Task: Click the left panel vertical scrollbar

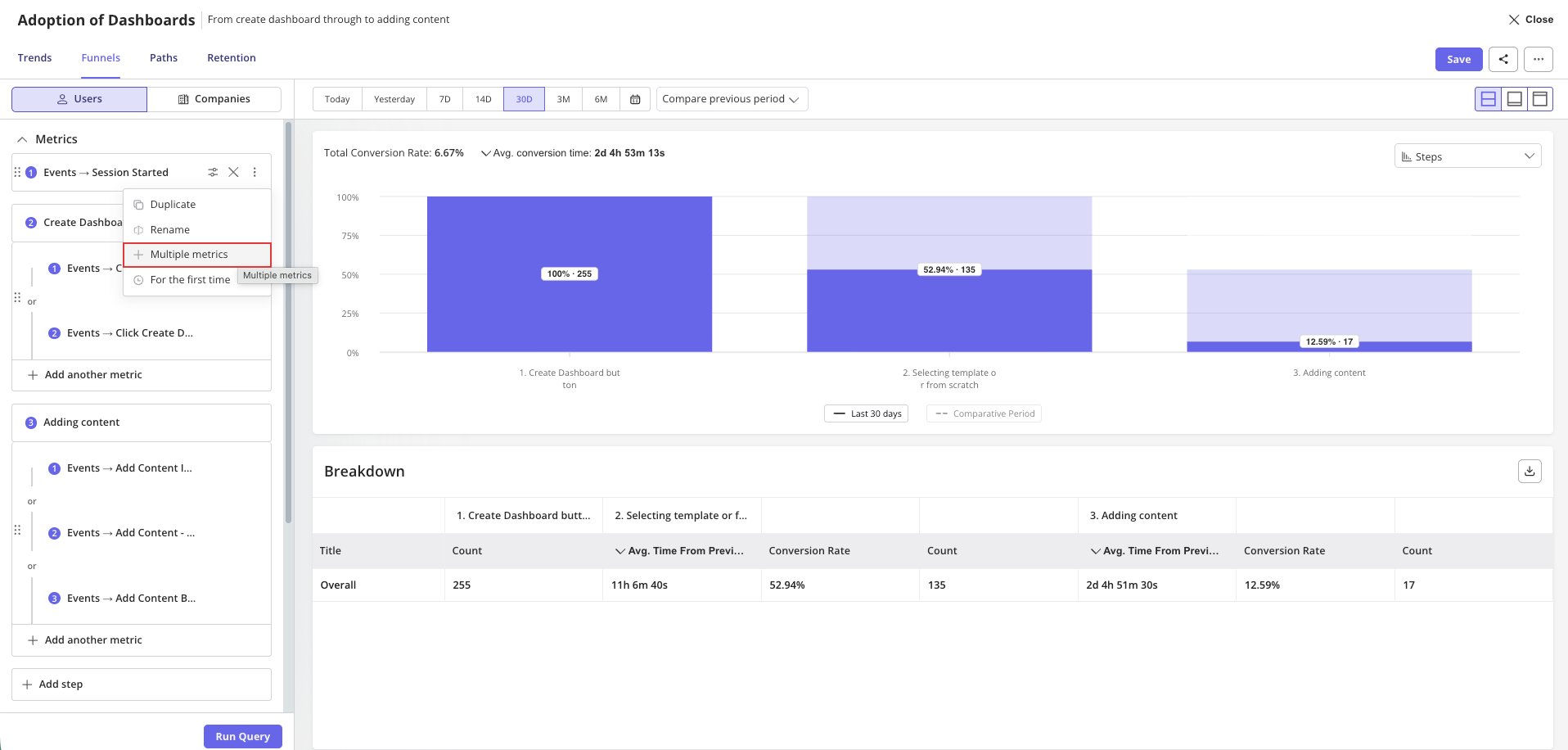Action: [x=288, y=322]
